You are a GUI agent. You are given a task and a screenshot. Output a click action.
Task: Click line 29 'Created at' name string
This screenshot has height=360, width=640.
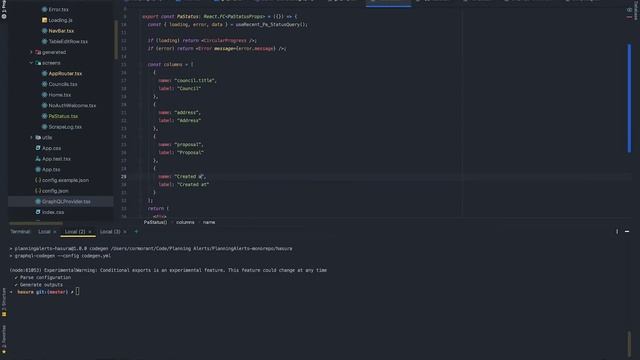pos(190,176)
